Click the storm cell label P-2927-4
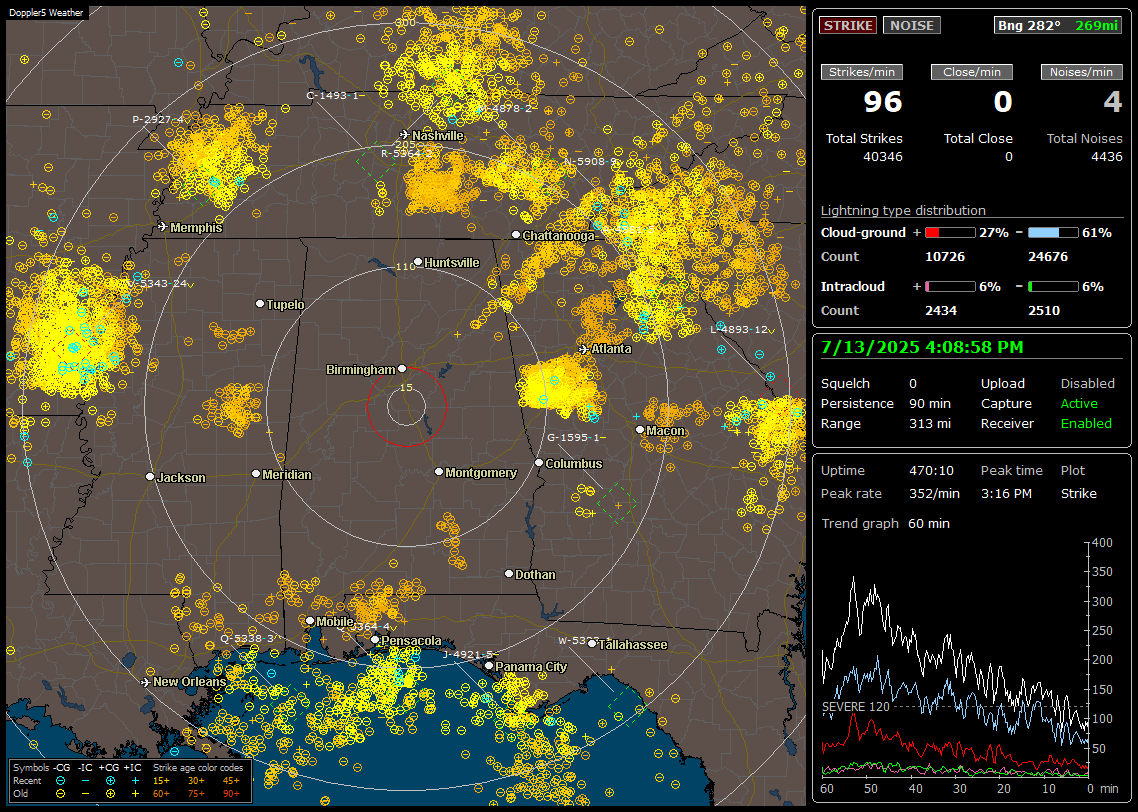 pyautogui.click(x=157, y=119)
